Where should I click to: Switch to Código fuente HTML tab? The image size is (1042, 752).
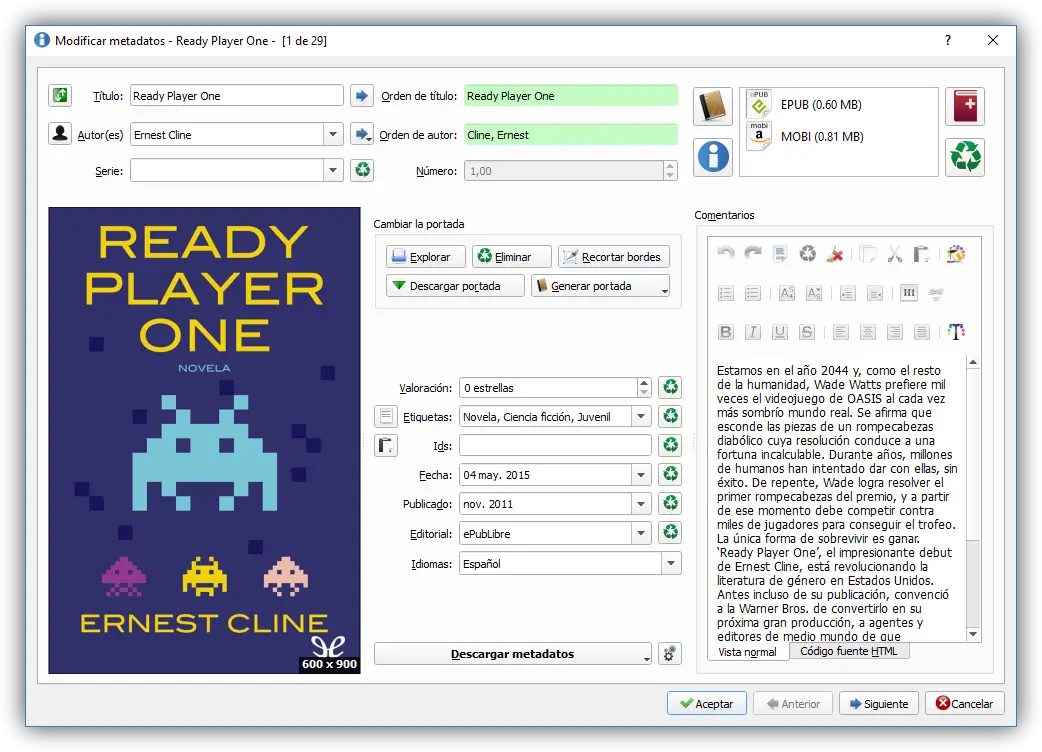(x=849, y=651)
